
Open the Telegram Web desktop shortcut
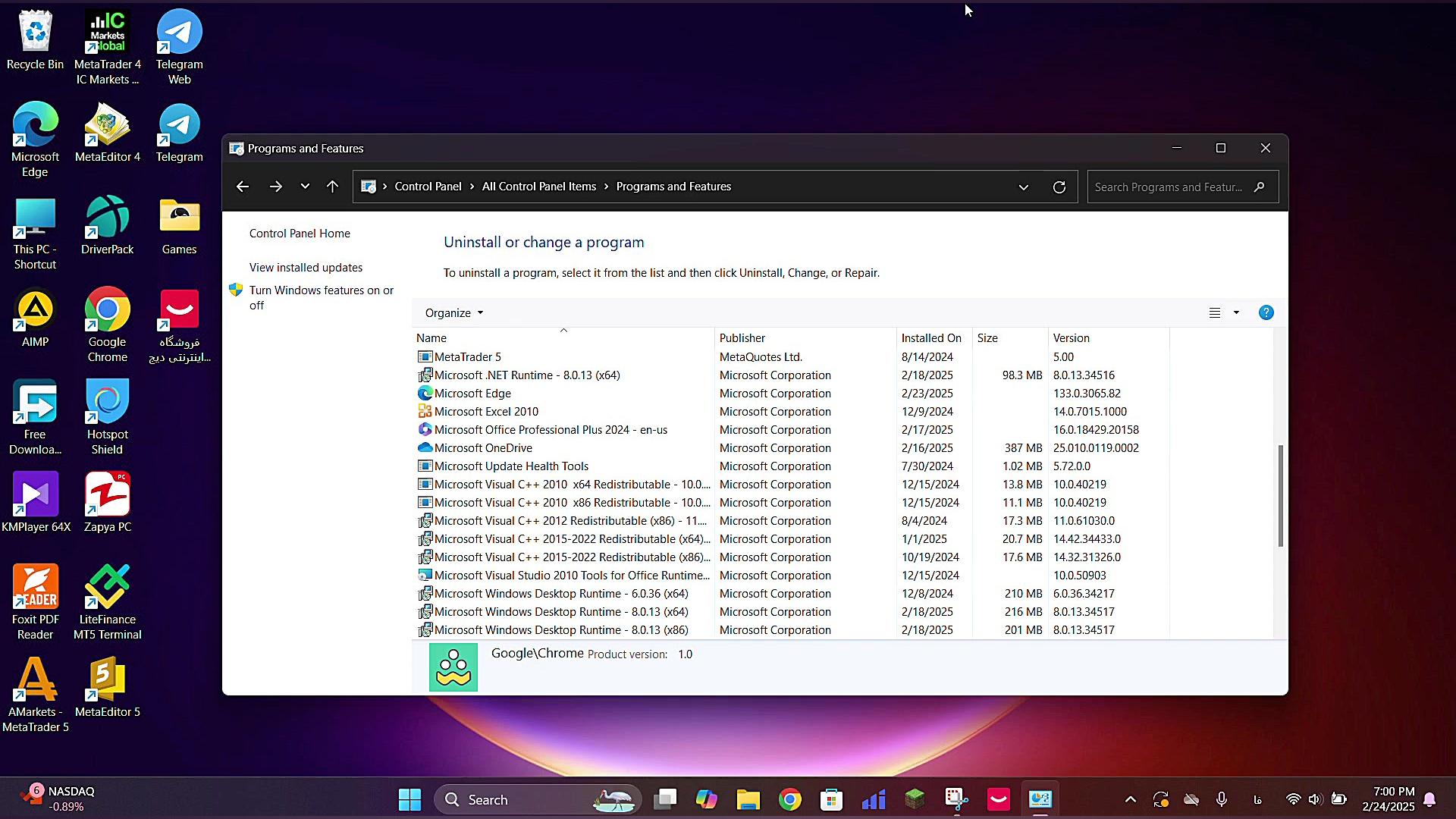point(179,47)
